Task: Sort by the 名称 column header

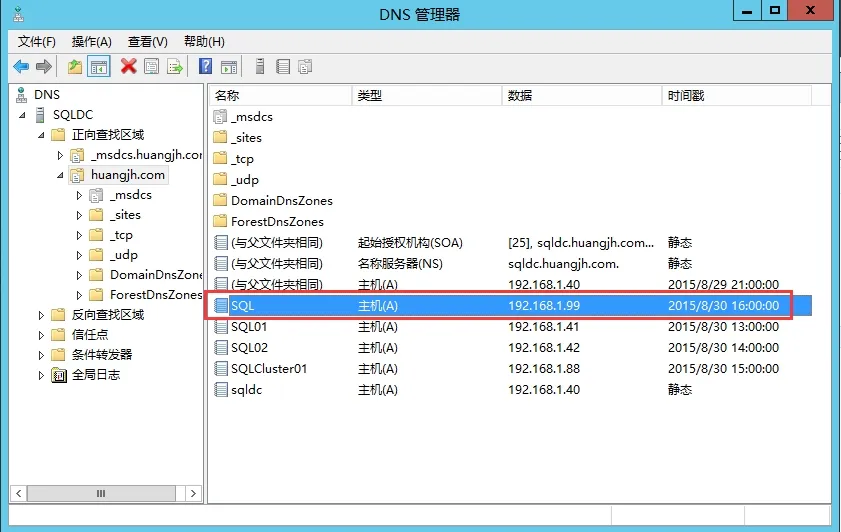Action: click(280, 95)
